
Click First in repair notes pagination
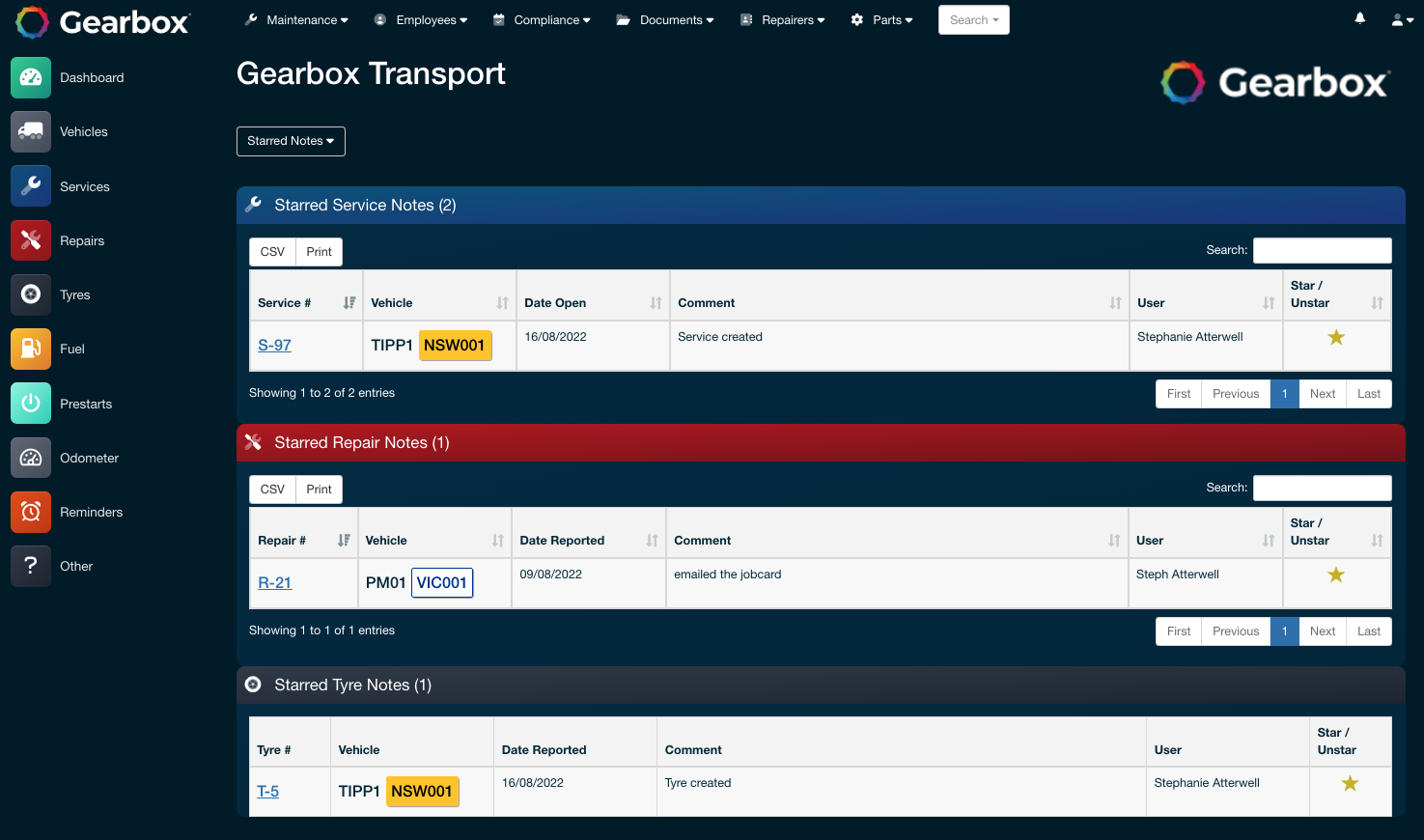tap(1179, 631)
